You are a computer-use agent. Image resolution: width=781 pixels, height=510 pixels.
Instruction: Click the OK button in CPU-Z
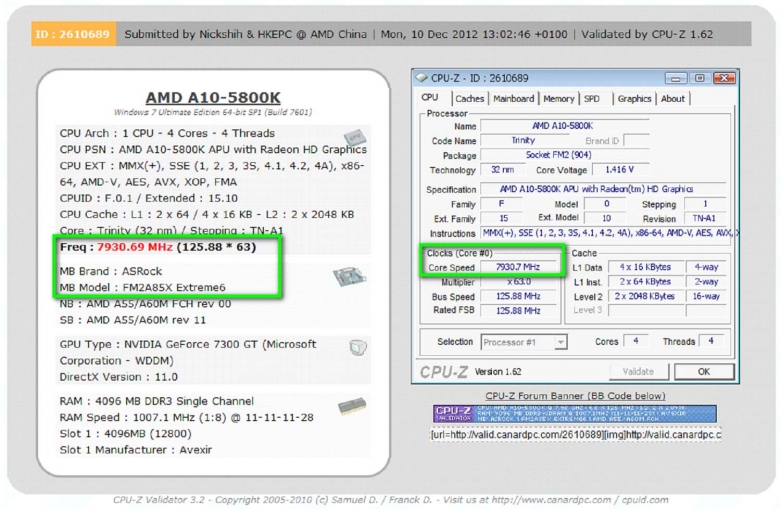point(704,372)
